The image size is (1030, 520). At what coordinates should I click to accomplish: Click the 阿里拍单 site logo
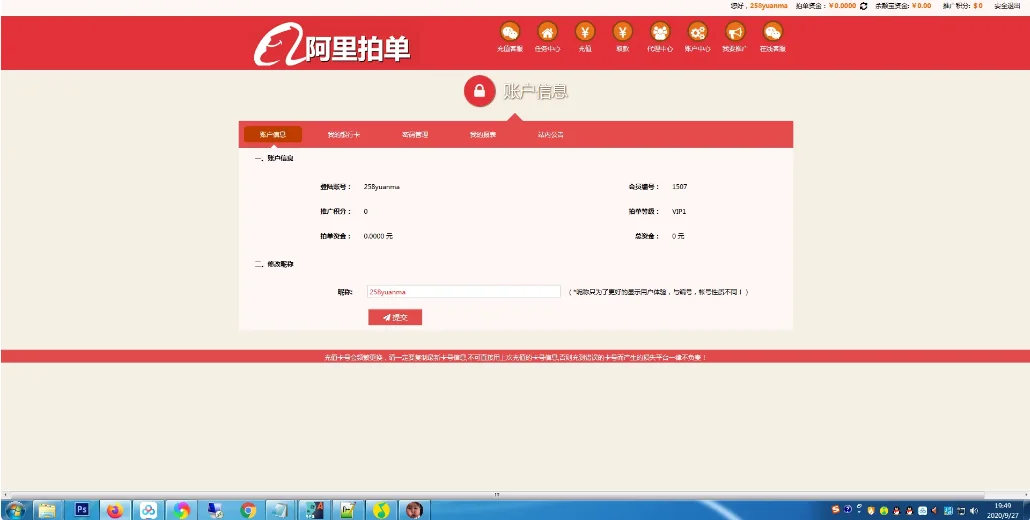pos(332,45)
